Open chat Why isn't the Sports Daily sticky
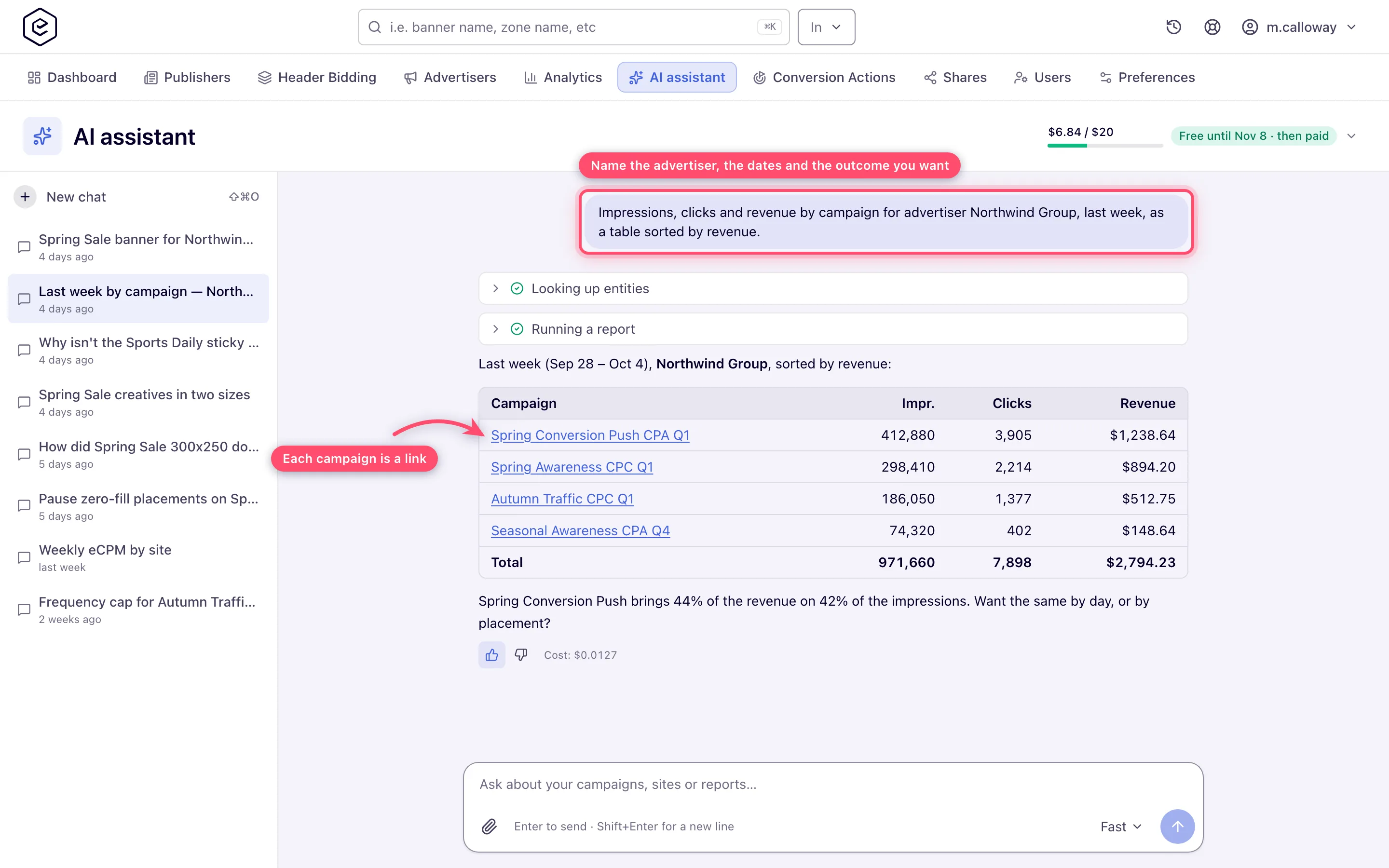This screenshot has width=1389, height=868. coord(138,350)
